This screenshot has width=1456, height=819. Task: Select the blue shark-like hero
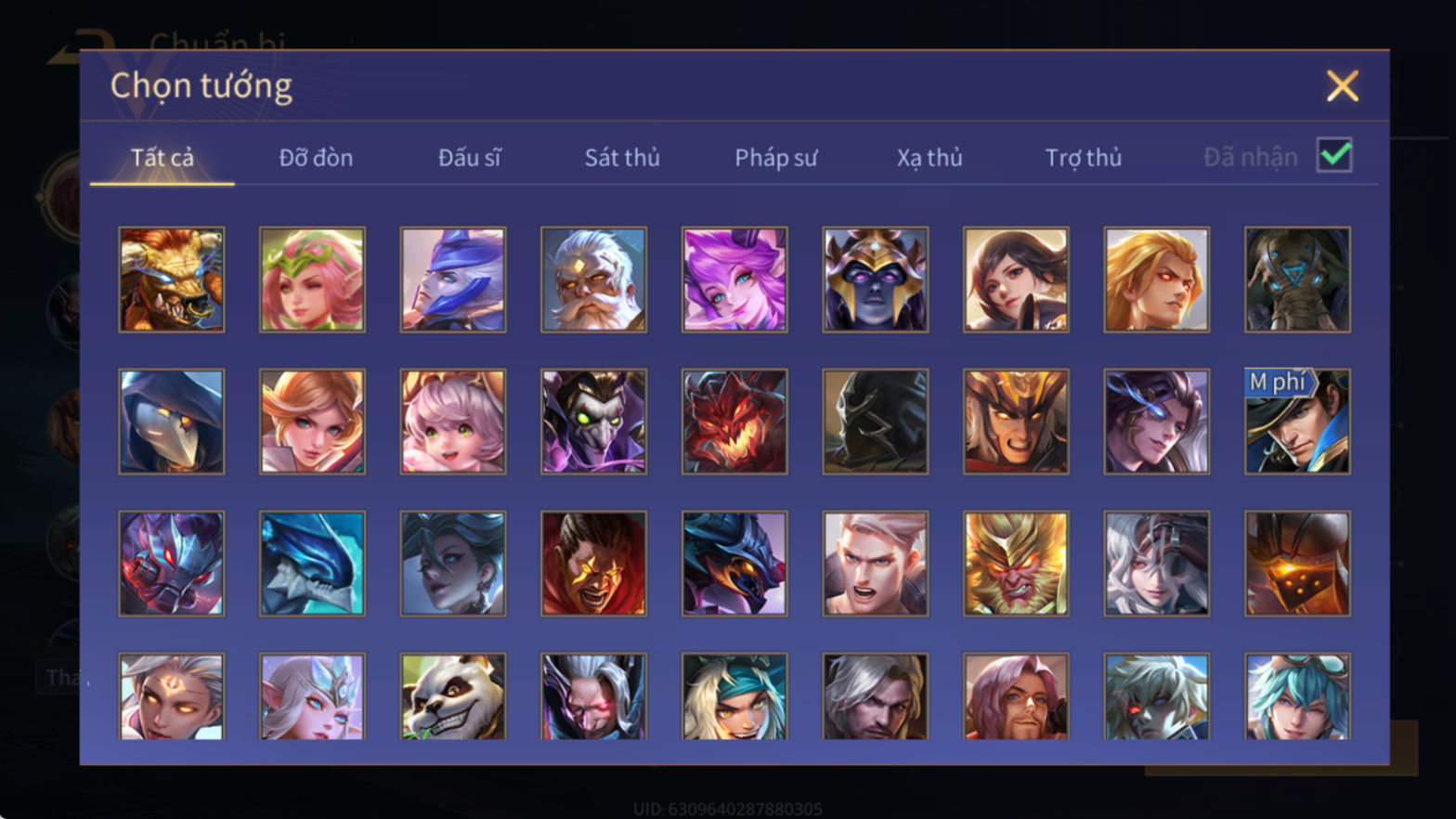312,564
